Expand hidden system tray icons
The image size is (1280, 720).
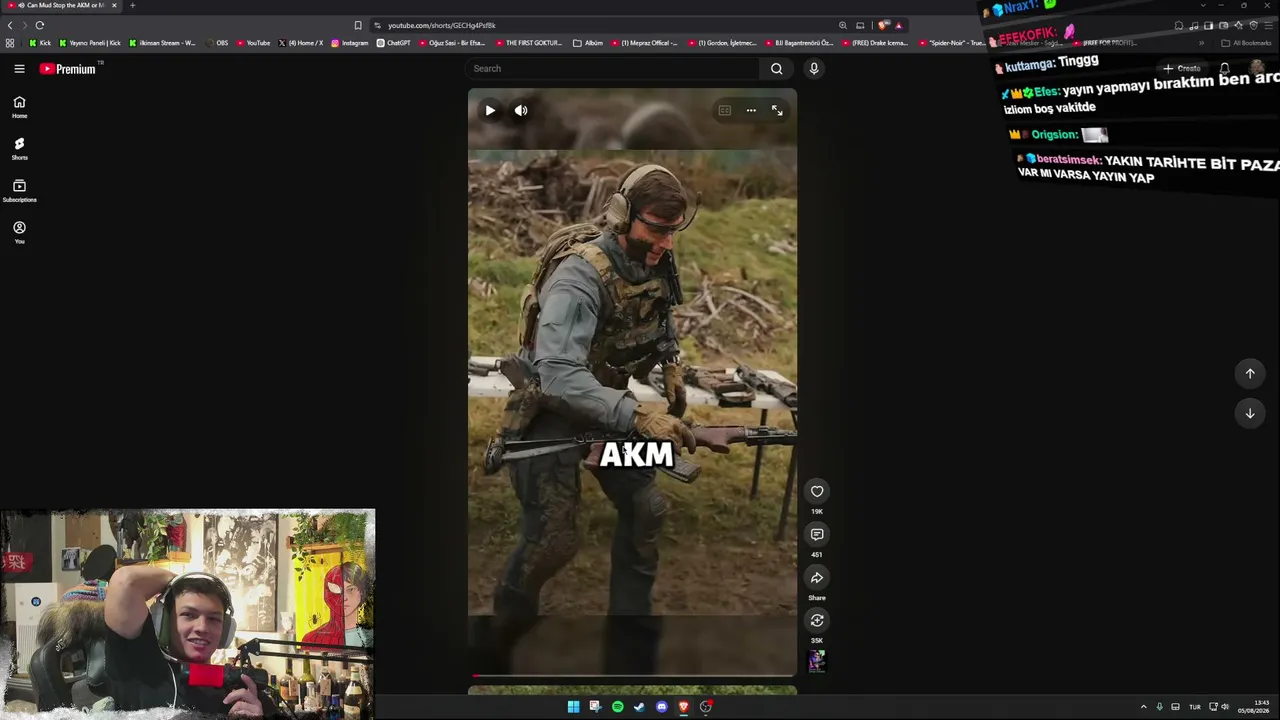click(1143, 707)
